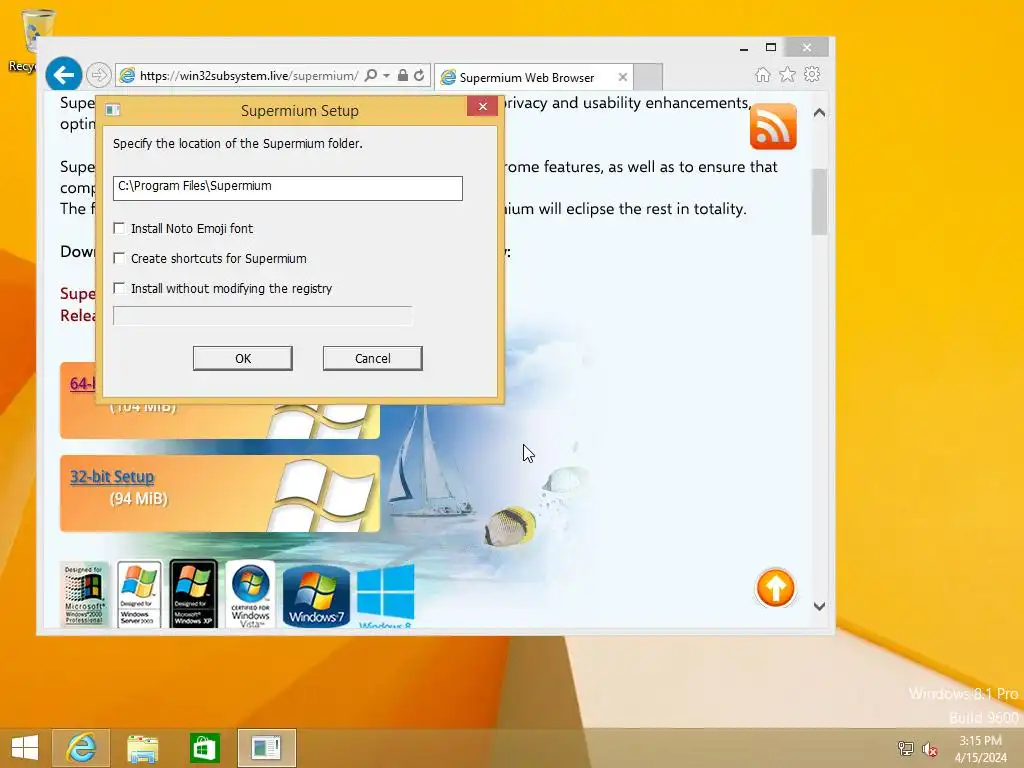Click Internet Explorer on the taskbar
Screen dimensions: 1024x768
click(81, 748)
